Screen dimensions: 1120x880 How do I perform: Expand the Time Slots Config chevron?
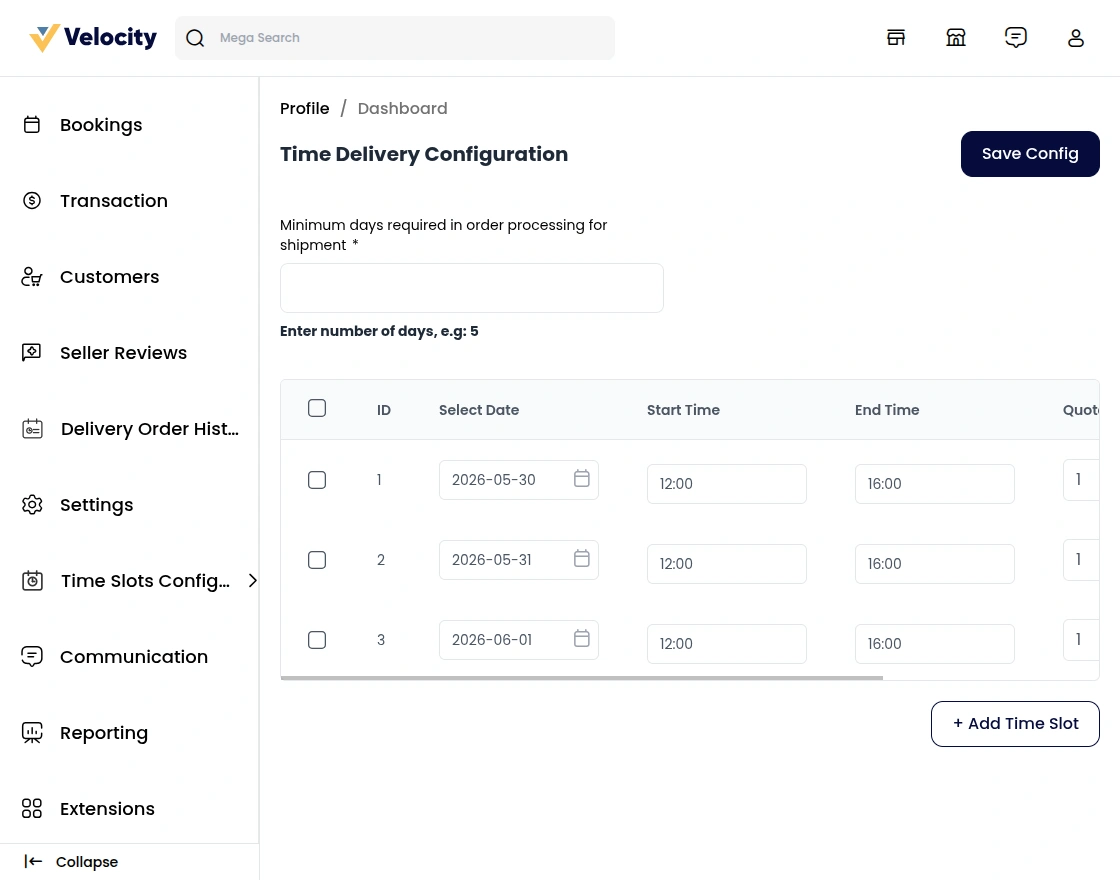[x=252, y=581]
